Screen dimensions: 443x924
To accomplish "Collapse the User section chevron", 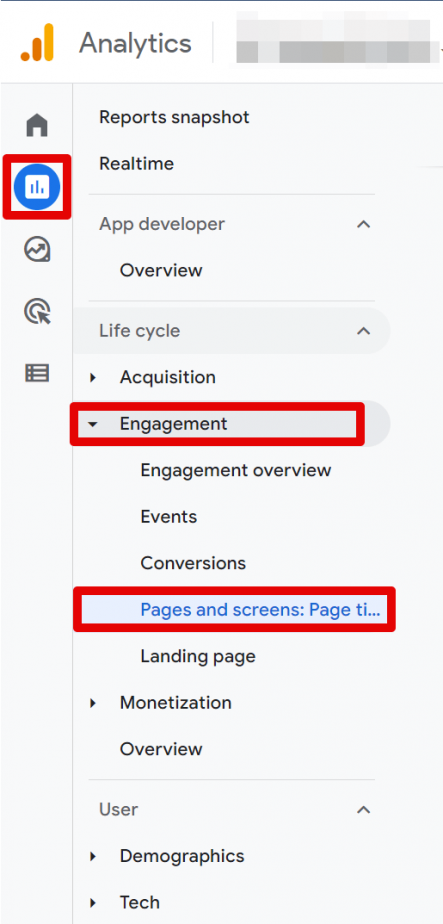I will (364, 810).
